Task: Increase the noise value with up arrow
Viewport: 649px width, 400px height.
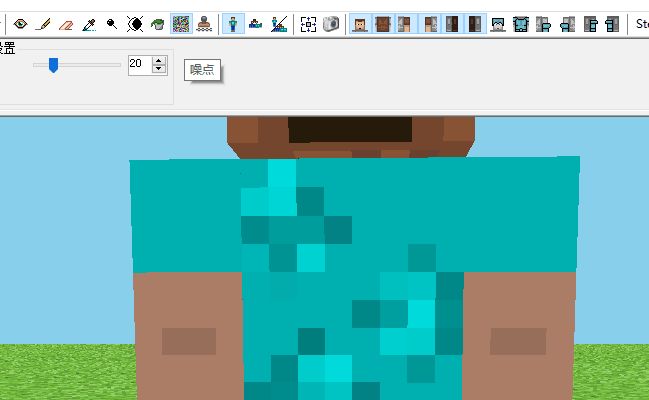Action: pyautogui.click(x=159, y=60)
